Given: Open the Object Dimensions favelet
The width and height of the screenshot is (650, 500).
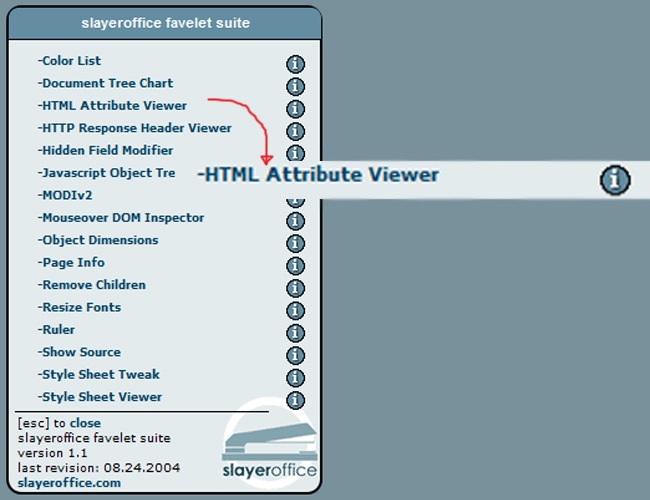Looking at the screenshot, I should point(98,240).
